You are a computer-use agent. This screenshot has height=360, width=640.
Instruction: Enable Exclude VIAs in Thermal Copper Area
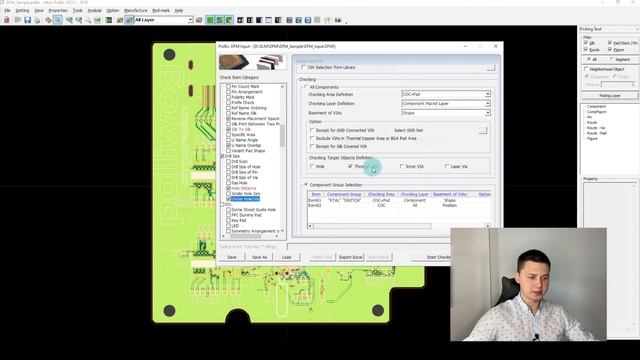[x=312, y=138]
